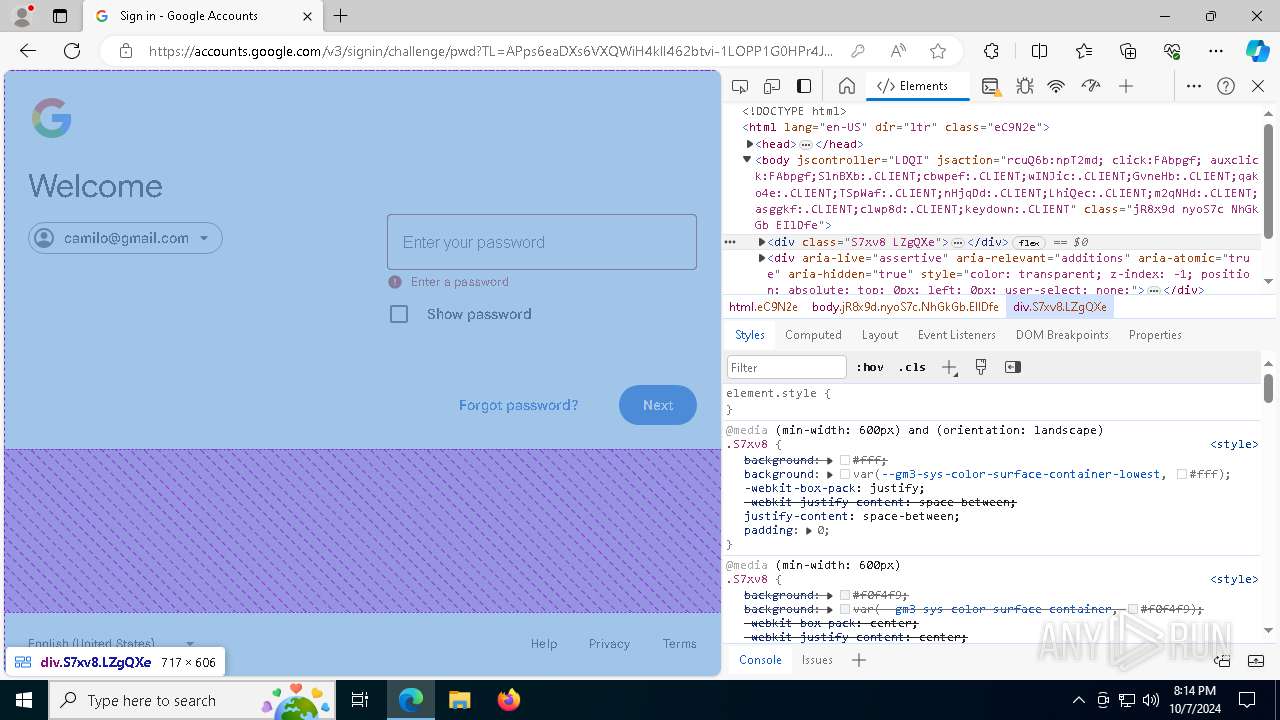Open the Collections icon
Screen dimensions: 1280x720
[x=1128, y=51]
